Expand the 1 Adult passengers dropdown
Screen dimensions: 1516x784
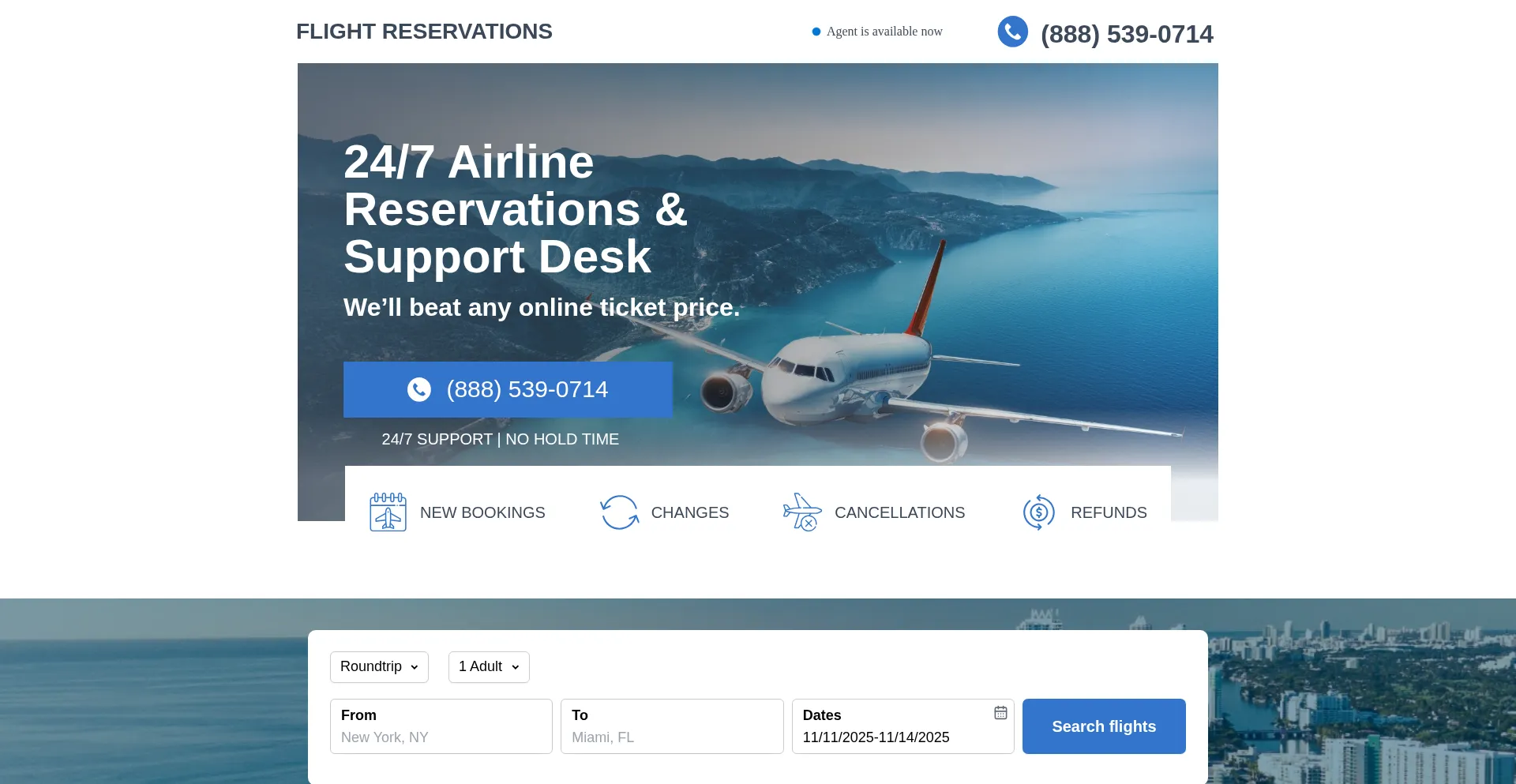pos(489,667)
